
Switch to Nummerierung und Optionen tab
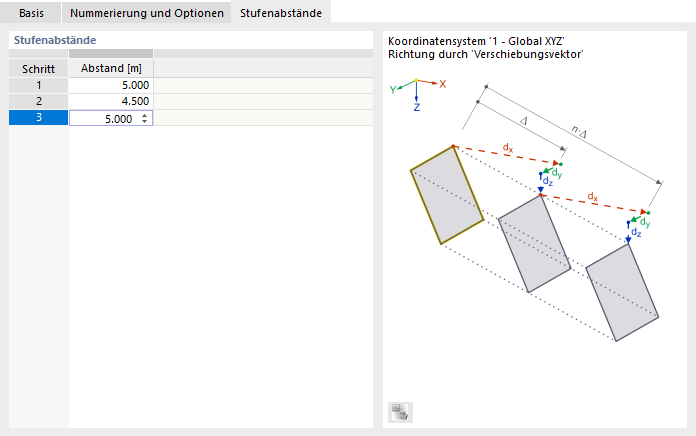(146, 13)
